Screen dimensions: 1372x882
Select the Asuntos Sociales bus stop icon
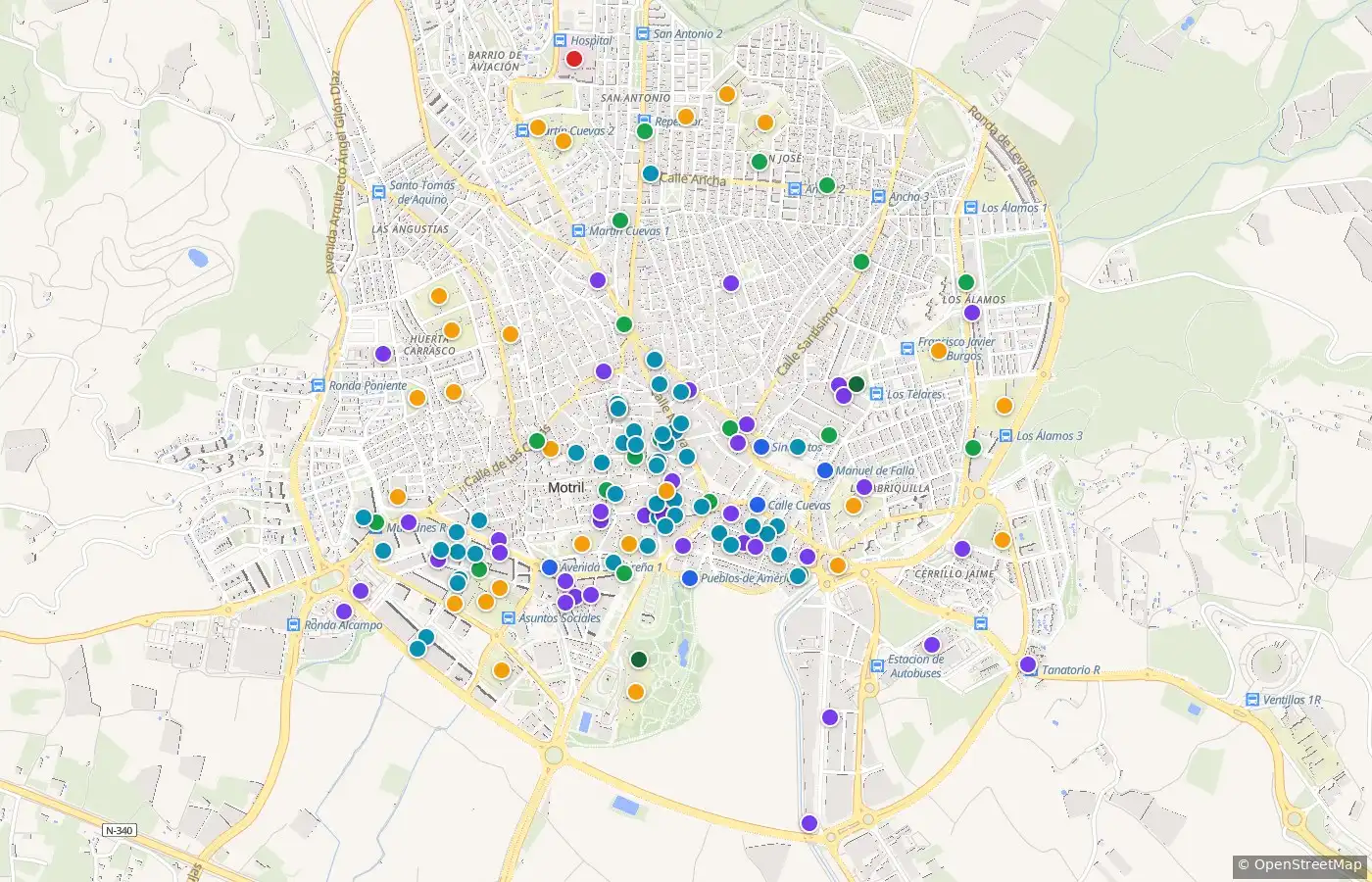coord(508,618)
